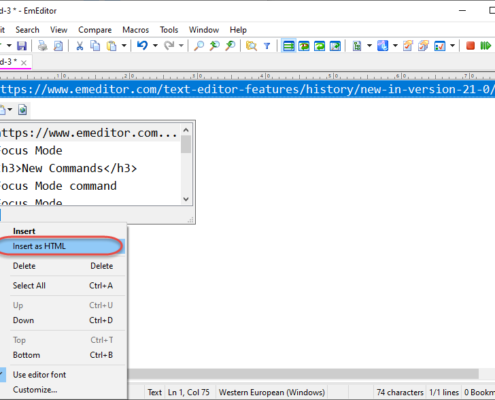
Task: Expand the Paste dropdown arrow
Action: point(124,45)
